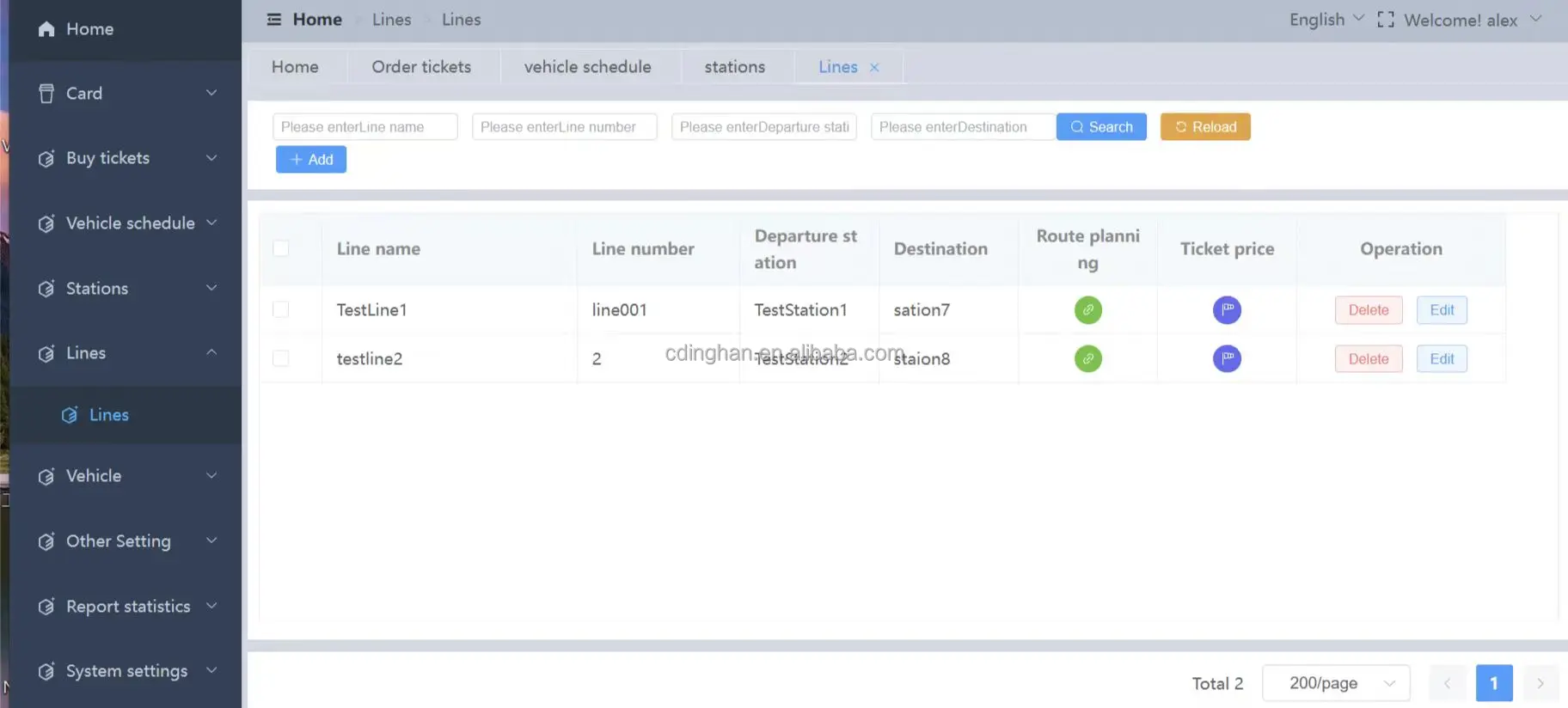Screen dimensions: 1568x708
Task: Expand the Vehicle schedule sidebar menu
Action: [129, 223]
